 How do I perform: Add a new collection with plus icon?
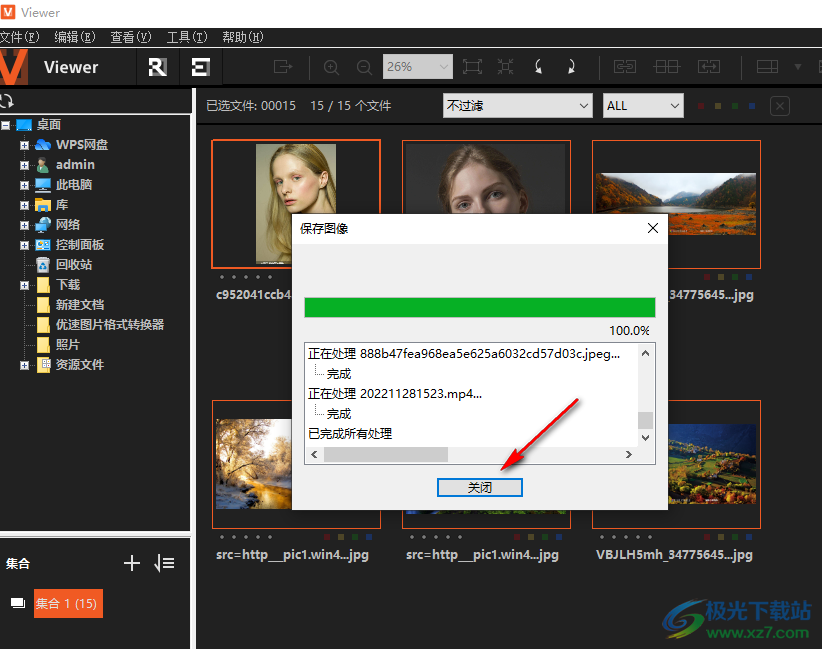pyautogui.click(x=132, y=563)
